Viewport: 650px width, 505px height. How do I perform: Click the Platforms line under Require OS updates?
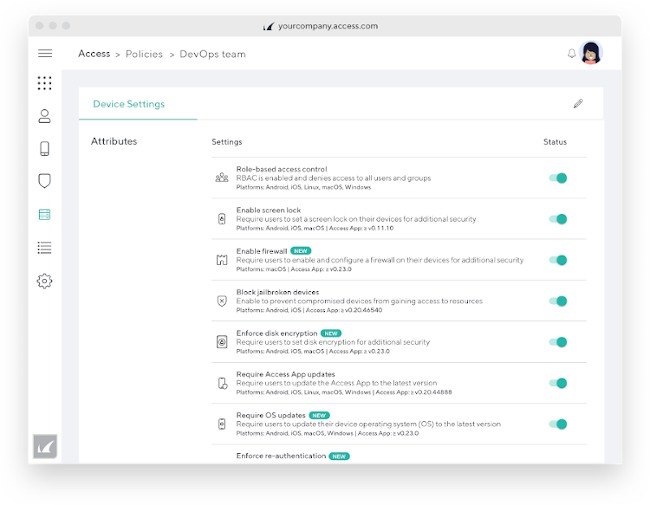pyautogui.click(x=327, y=433)
